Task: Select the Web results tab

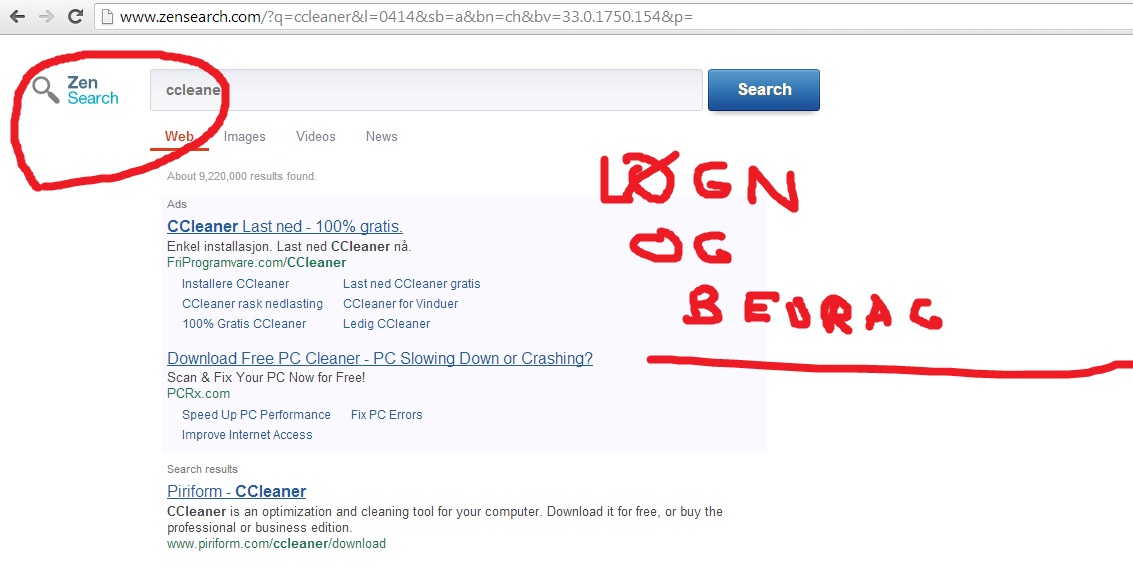Action: [179, 137]
